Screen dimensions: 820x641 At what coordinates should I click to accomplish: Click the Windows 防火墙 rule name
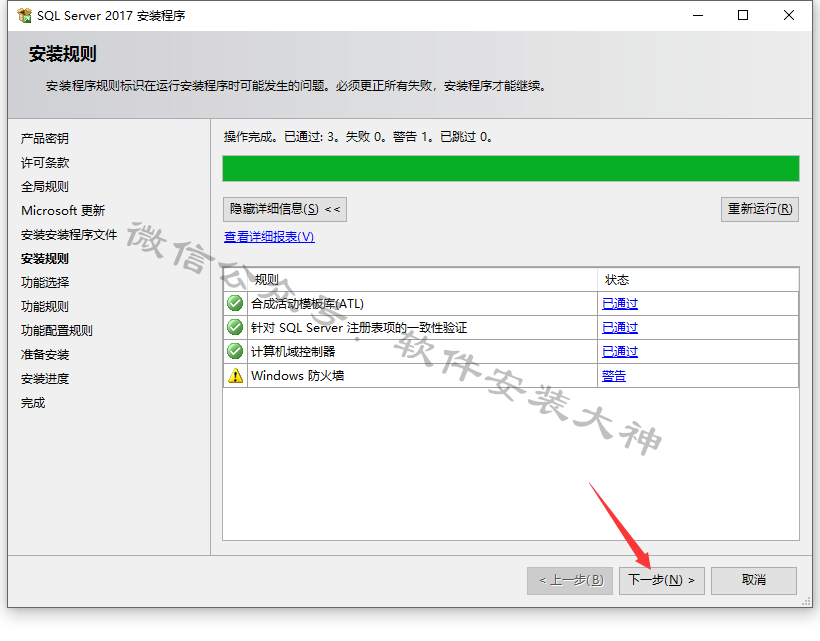[x=298, y=376]
